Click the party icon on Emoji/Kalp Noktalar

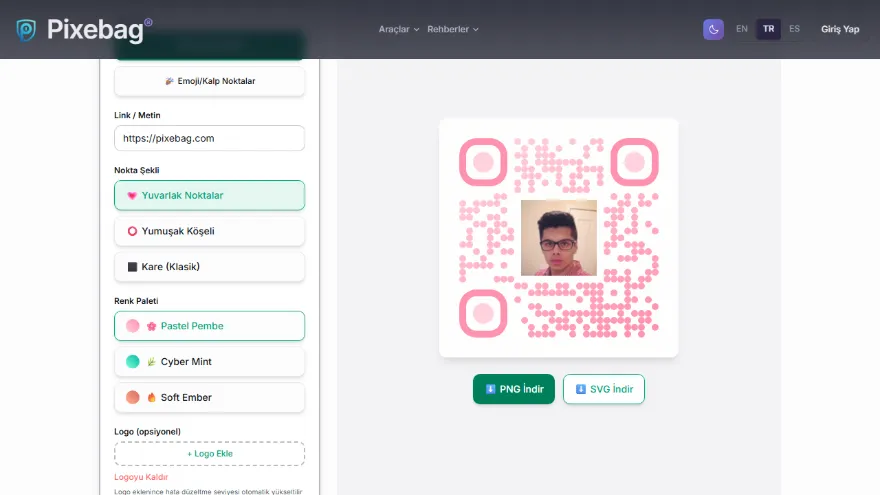click(169, 81)
